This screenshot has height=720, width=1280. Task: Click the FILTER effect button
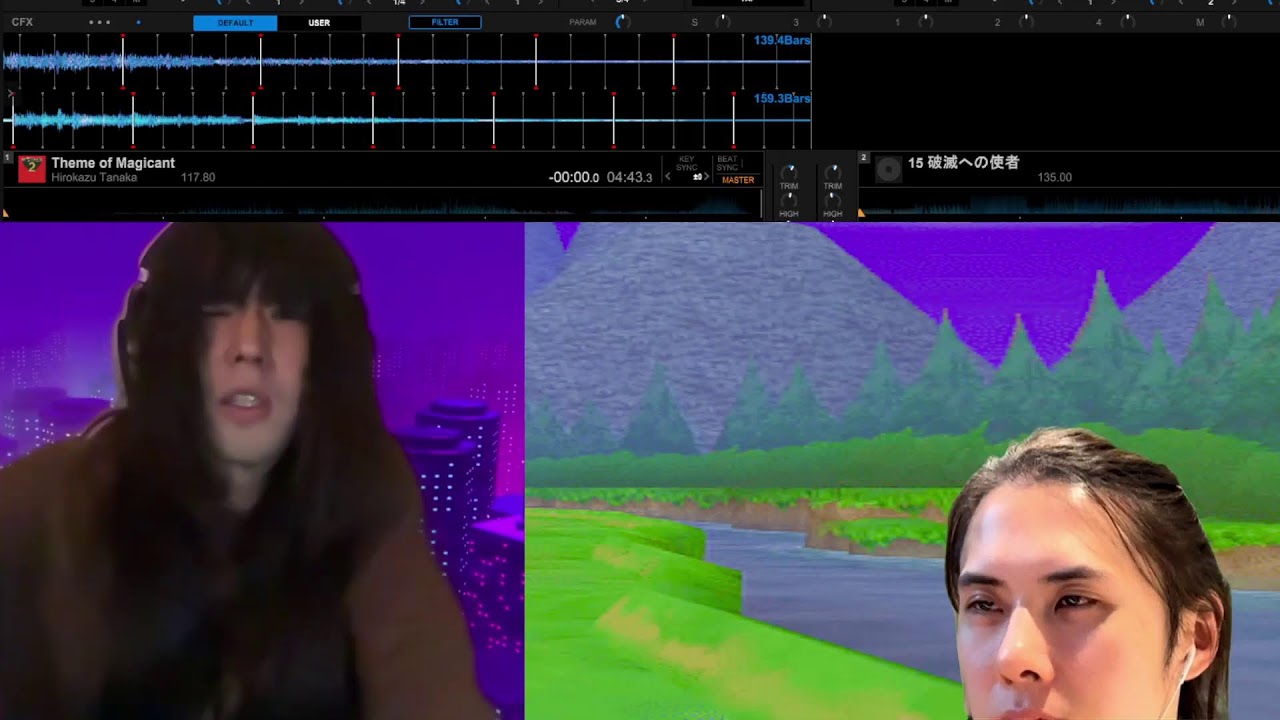point(445,22)
